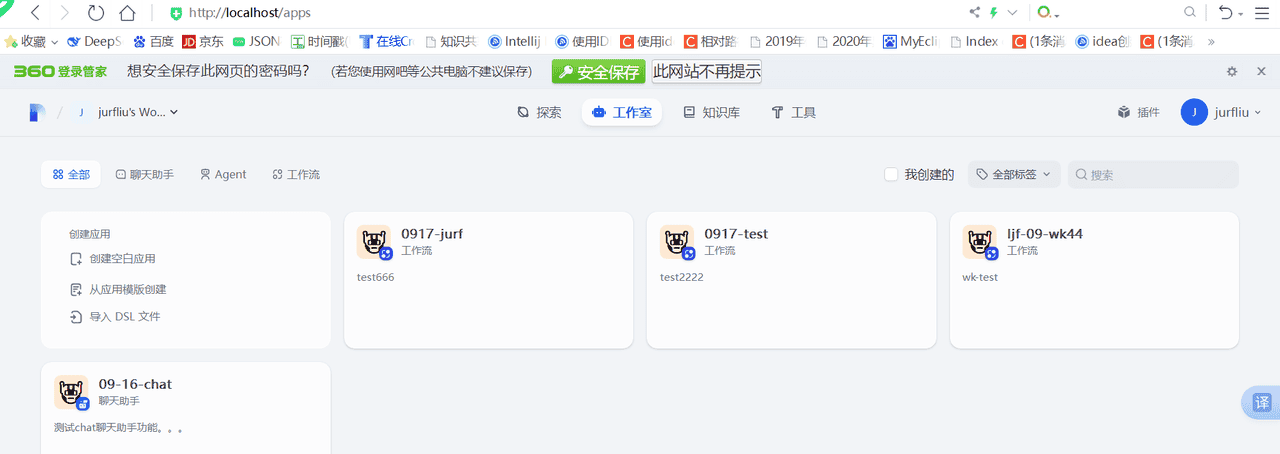Click the 译 translate floating button

tap(1262, 402)
